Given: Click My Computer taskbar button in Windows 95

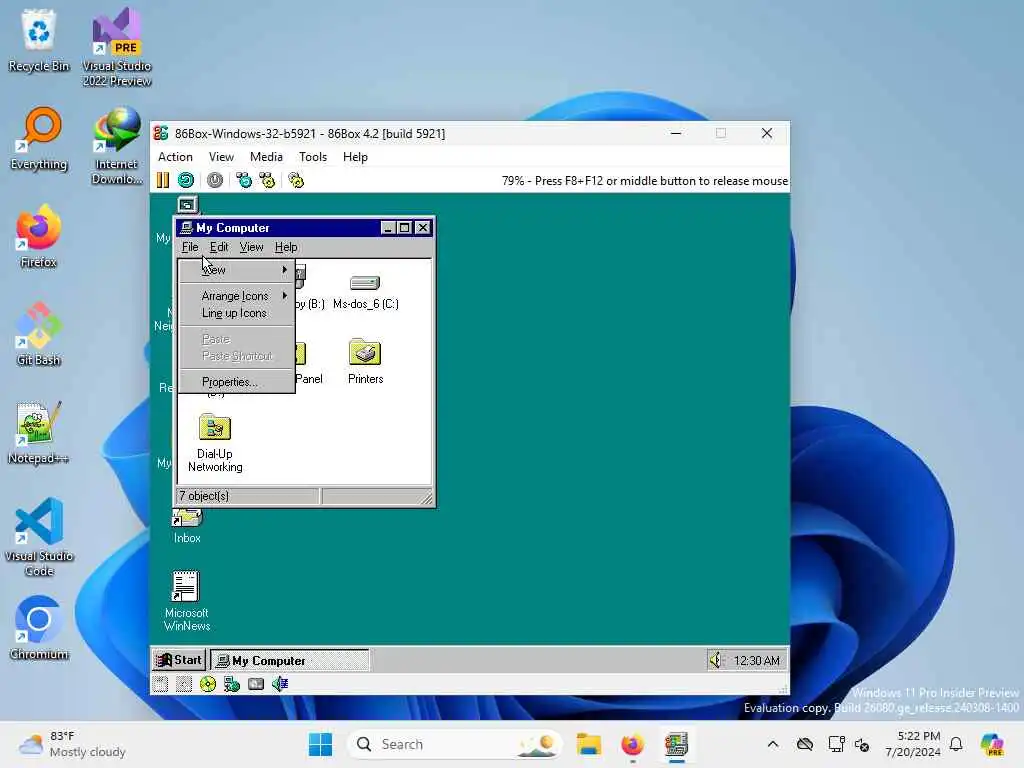Looking at the screenshot, I should coord(289,660).
